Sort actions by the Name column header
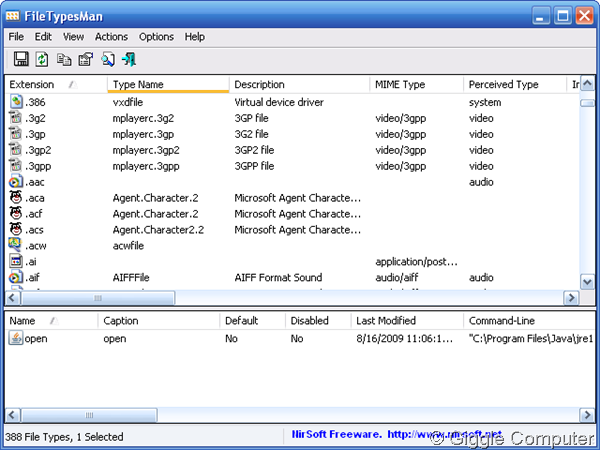The image size is (600, 450). pos(52,321)
